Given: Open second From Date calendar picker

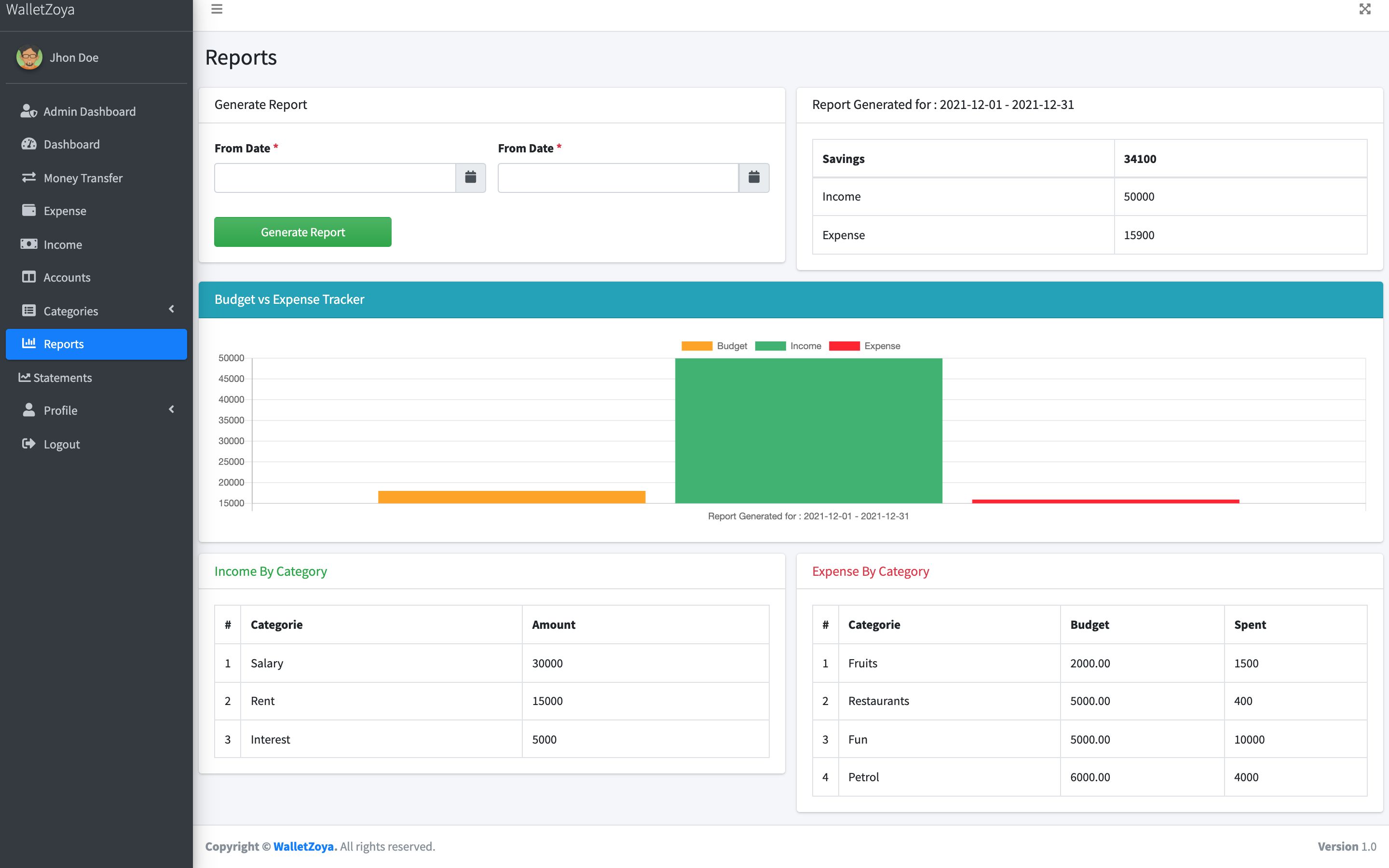Looking at the screenshot, I should [x=754, y=177].
